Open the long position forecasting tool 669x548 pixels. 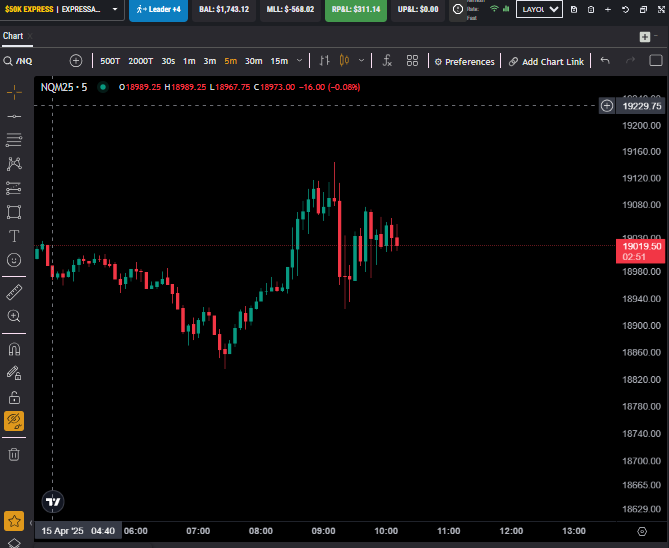pos(14,188)
